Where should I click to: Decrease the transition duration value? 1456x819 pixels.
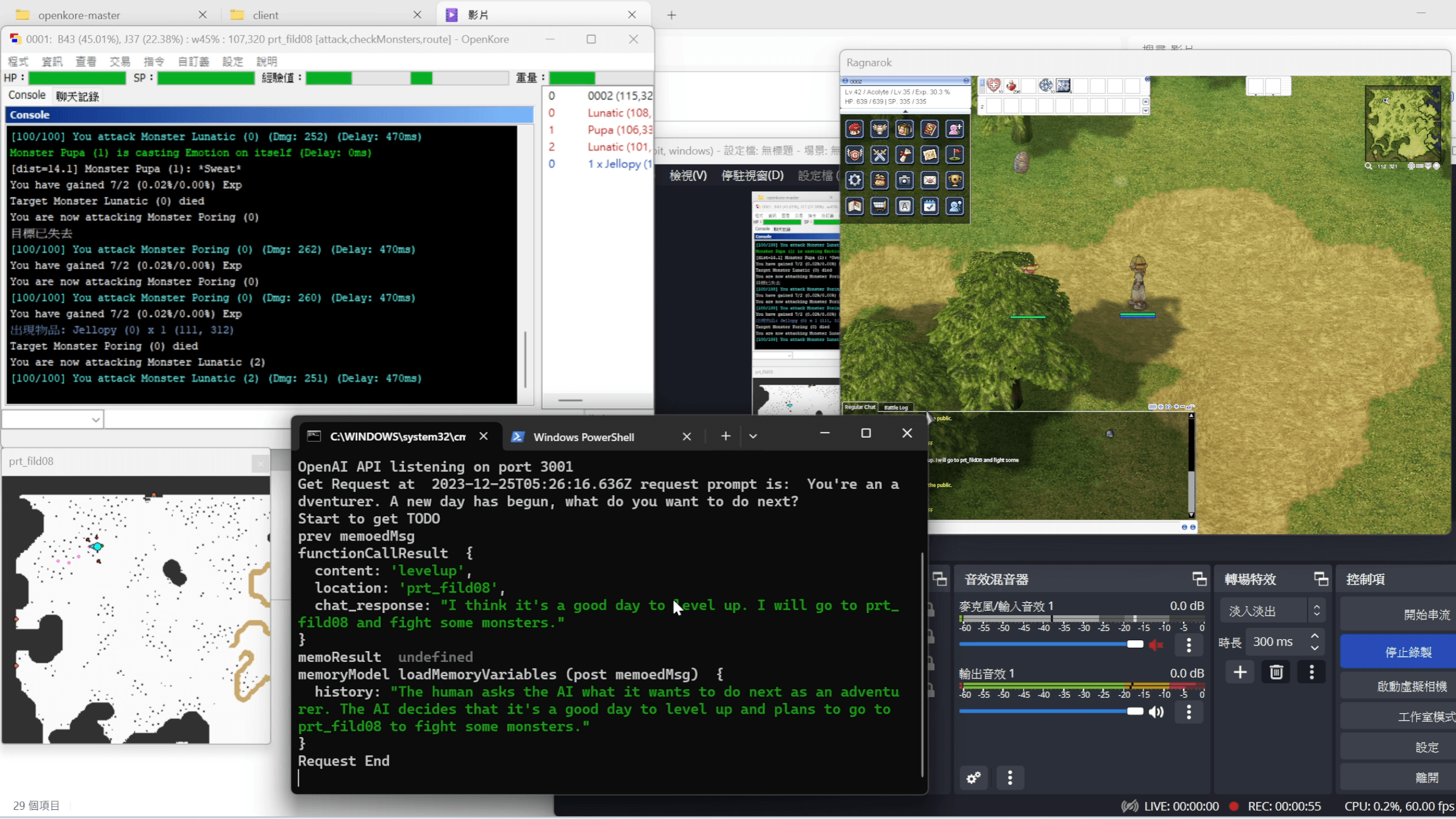point(1315,648)
